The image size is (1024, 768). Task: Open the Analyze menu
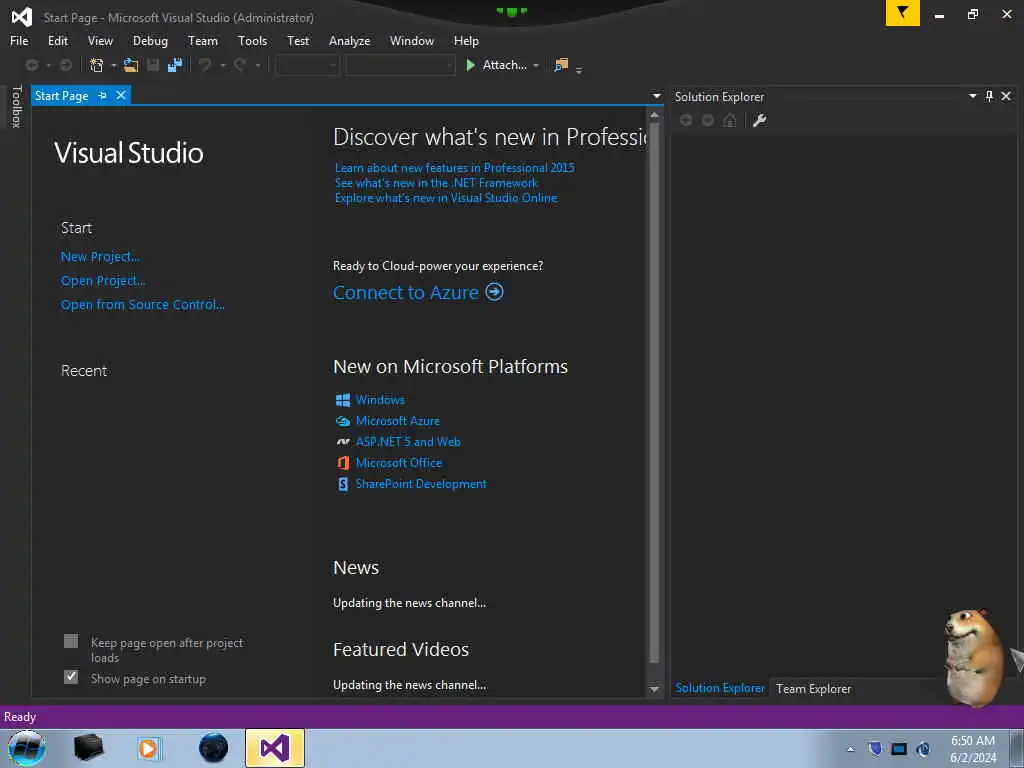[x=349, y=40]
